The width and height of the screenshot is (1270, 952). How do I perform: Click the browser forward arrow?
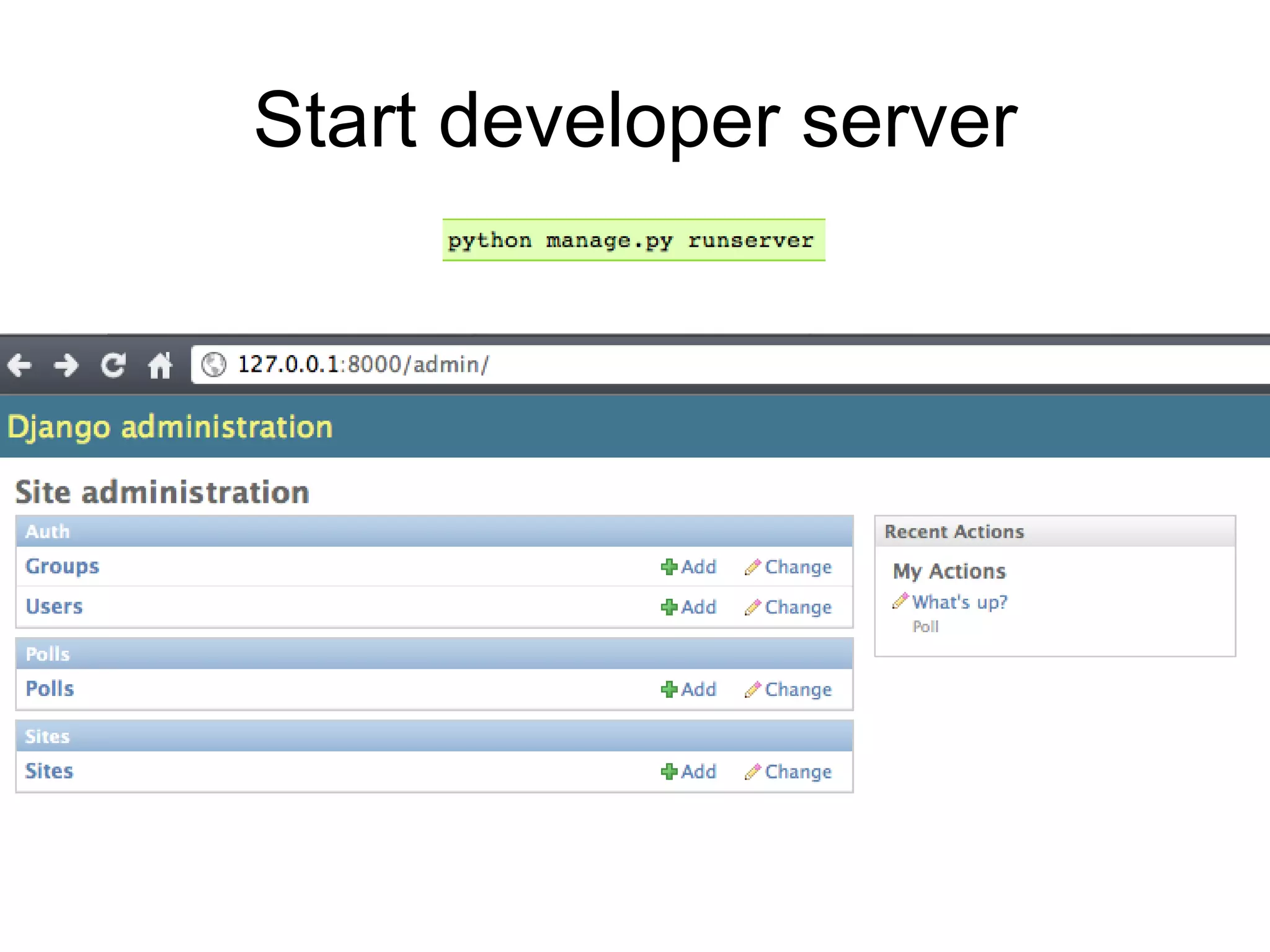pos(66,365)
